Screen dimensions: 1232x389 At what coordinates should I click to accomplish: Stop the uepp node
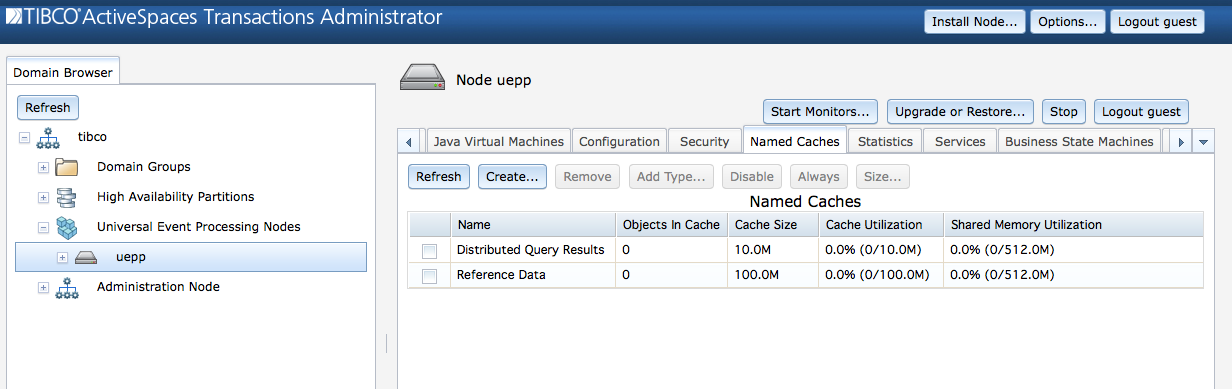tap(1064, 111)
